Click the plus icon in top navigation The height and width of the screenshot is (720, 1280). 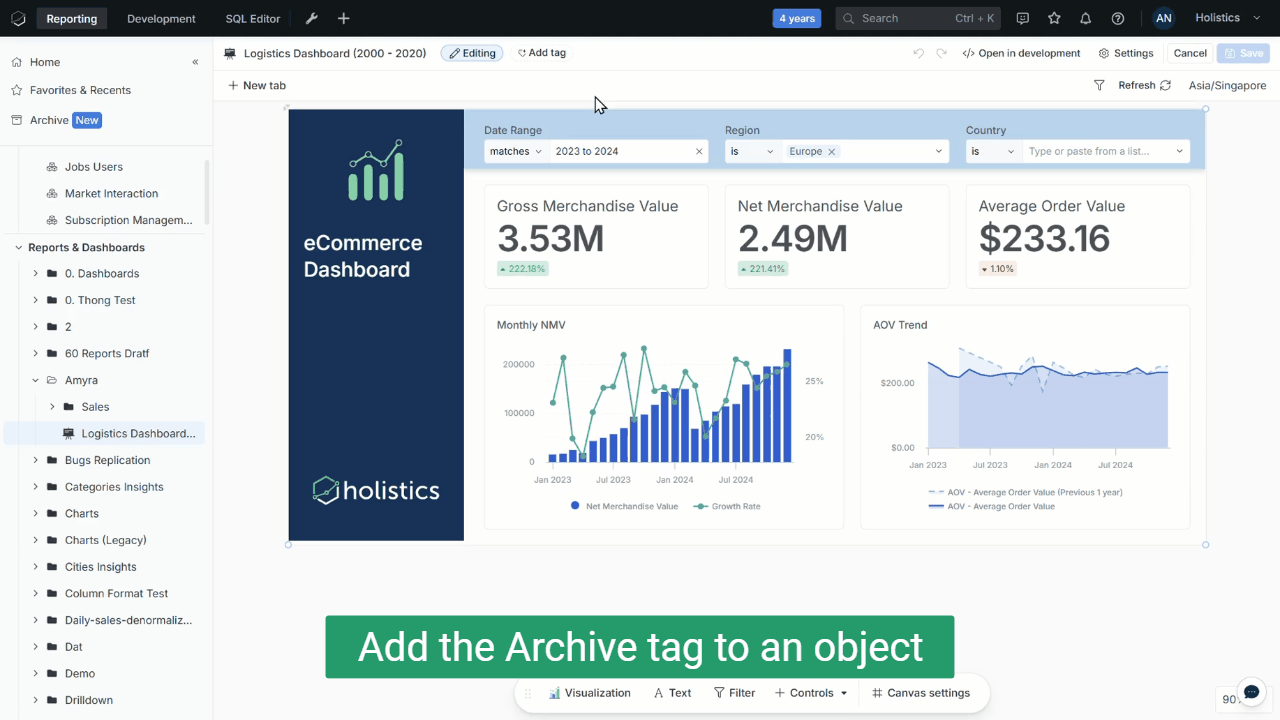pos(343,19)
